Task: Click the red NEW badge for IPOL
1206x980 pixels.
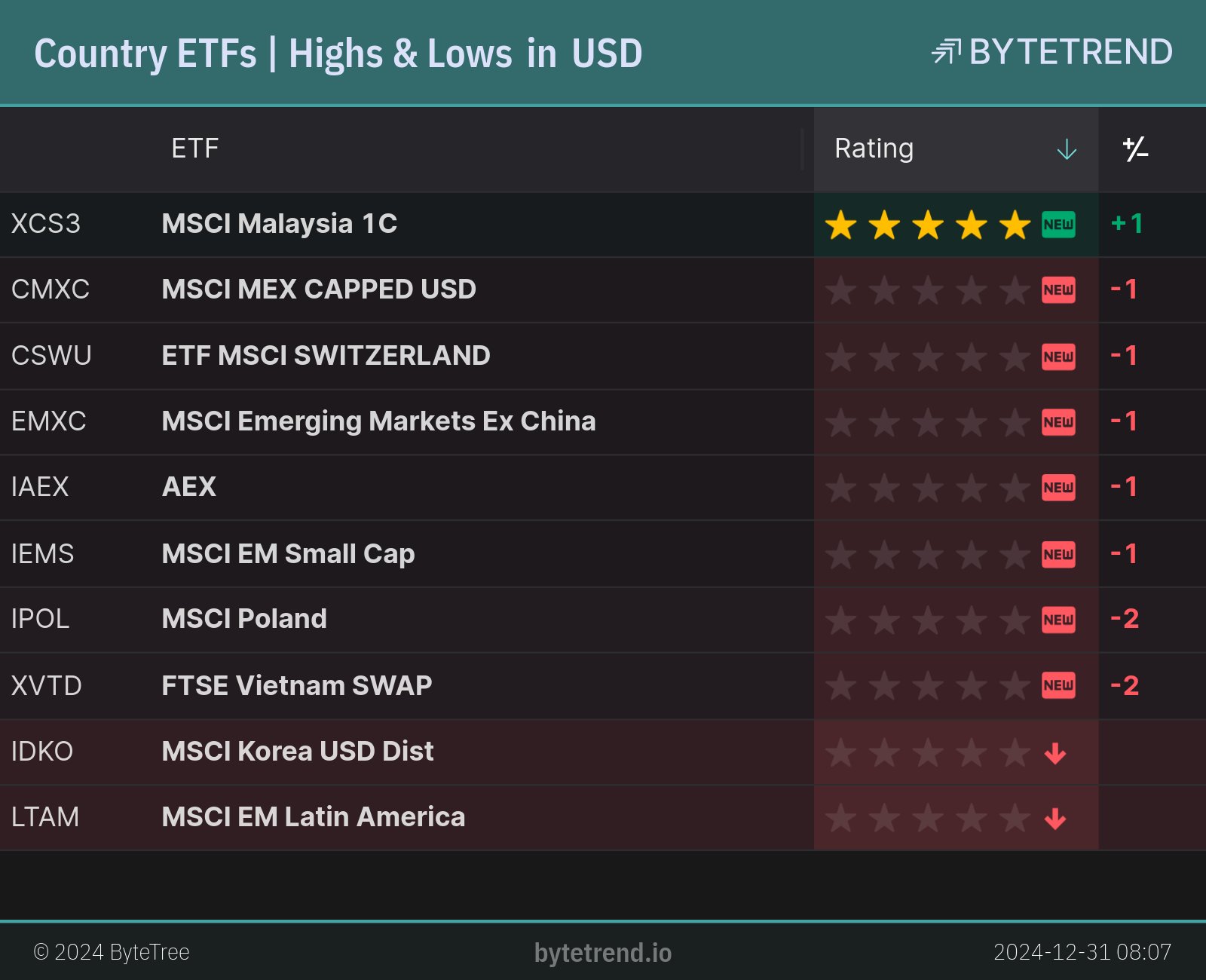Action: tap(1058, 620)
